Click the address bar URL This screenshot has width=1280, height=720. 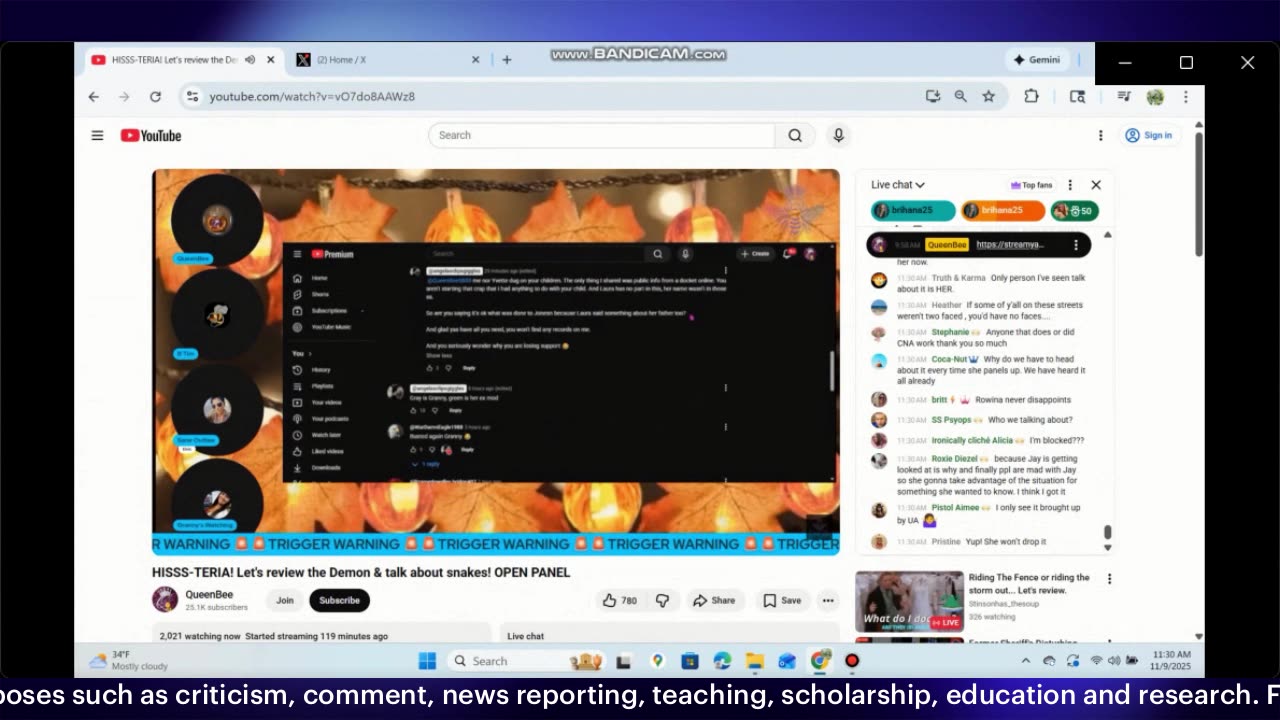point(312,96)
